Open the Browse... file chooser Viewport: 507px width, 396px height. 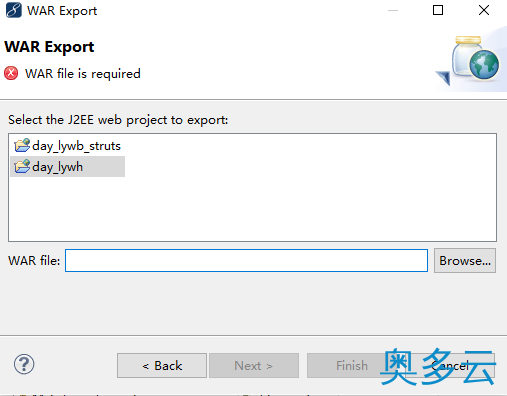465,261
